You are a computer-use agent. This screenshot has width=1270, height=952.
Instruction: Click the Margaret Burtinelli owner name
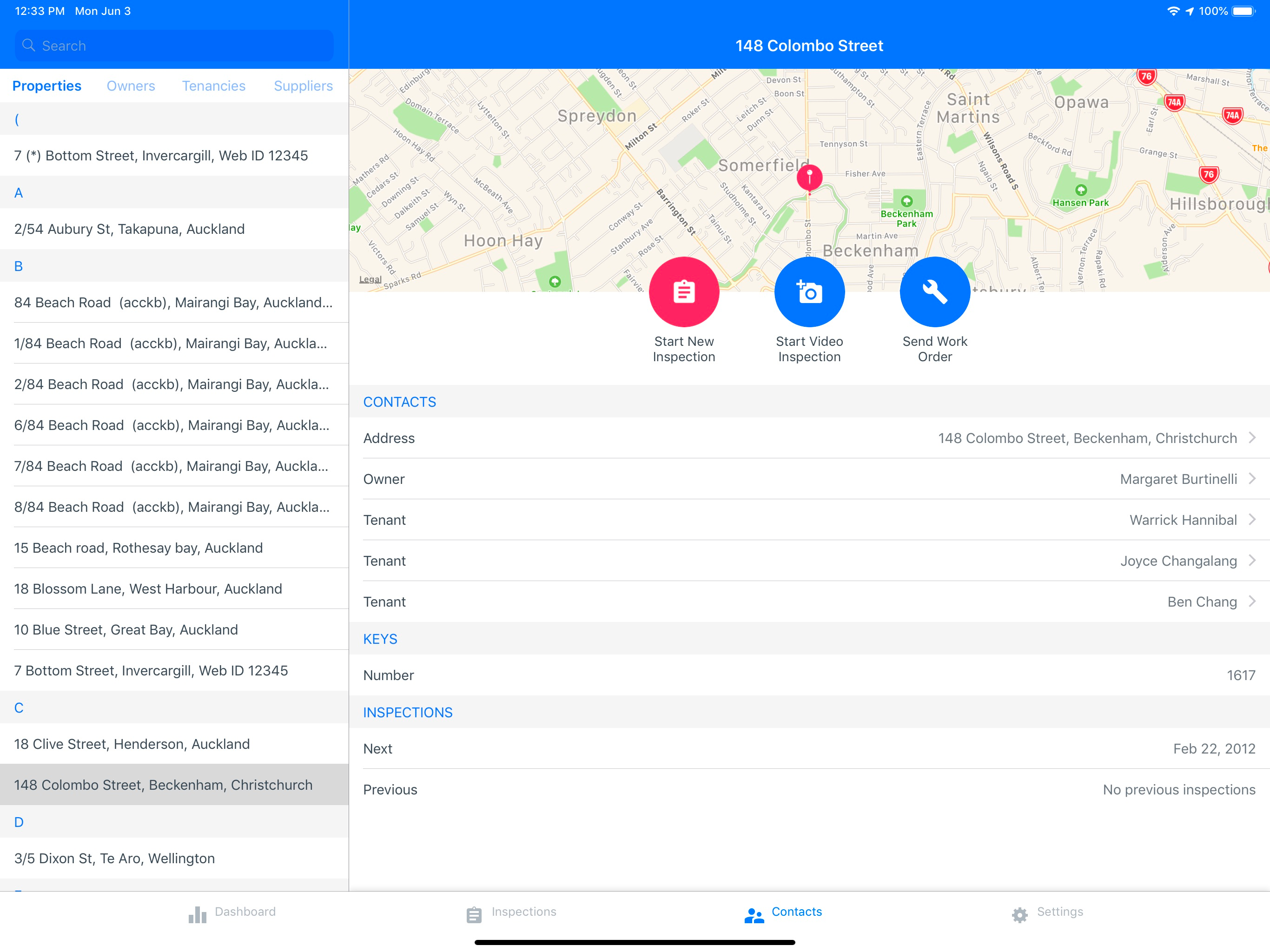[1178, 478]
